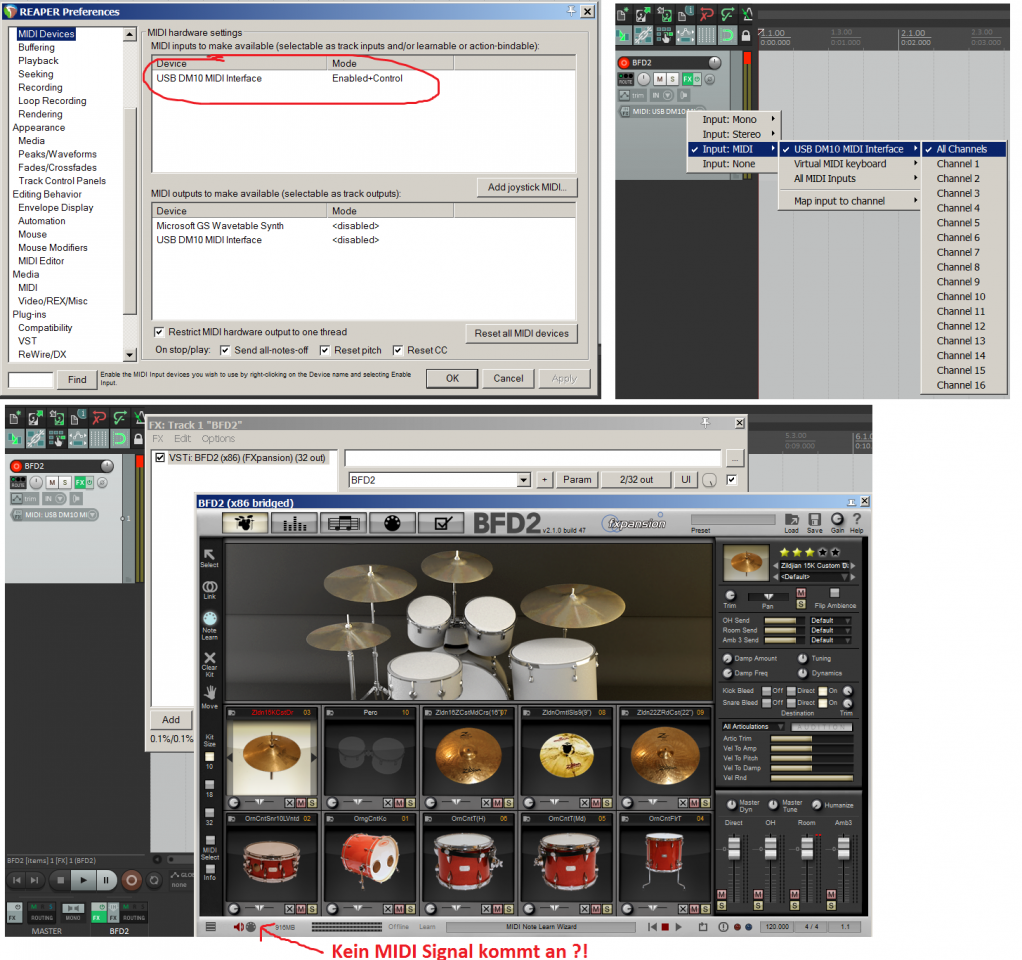Click the Preferences search field beside Find
Image resolution: width=1022 pixels, height=960 pixels.
point(30,379)
